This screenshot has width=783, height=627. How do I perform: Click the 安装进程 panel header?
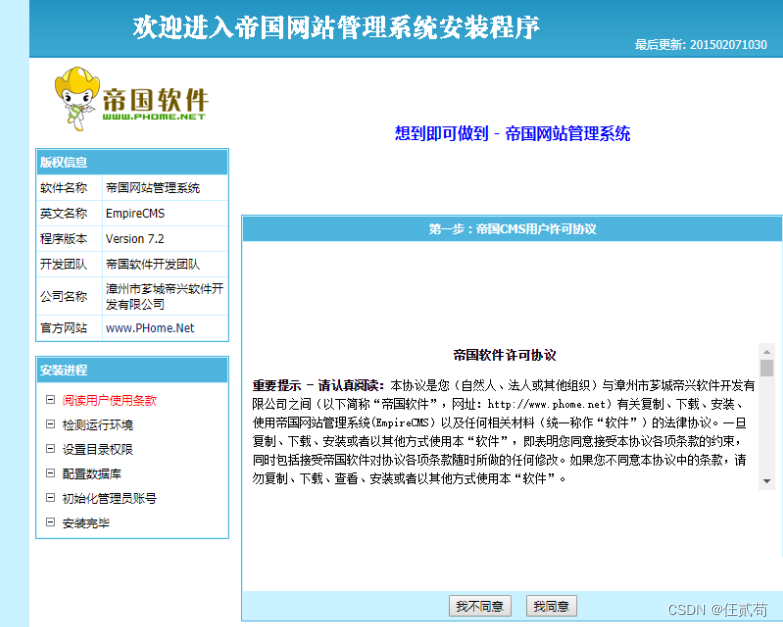pos(132,370)
